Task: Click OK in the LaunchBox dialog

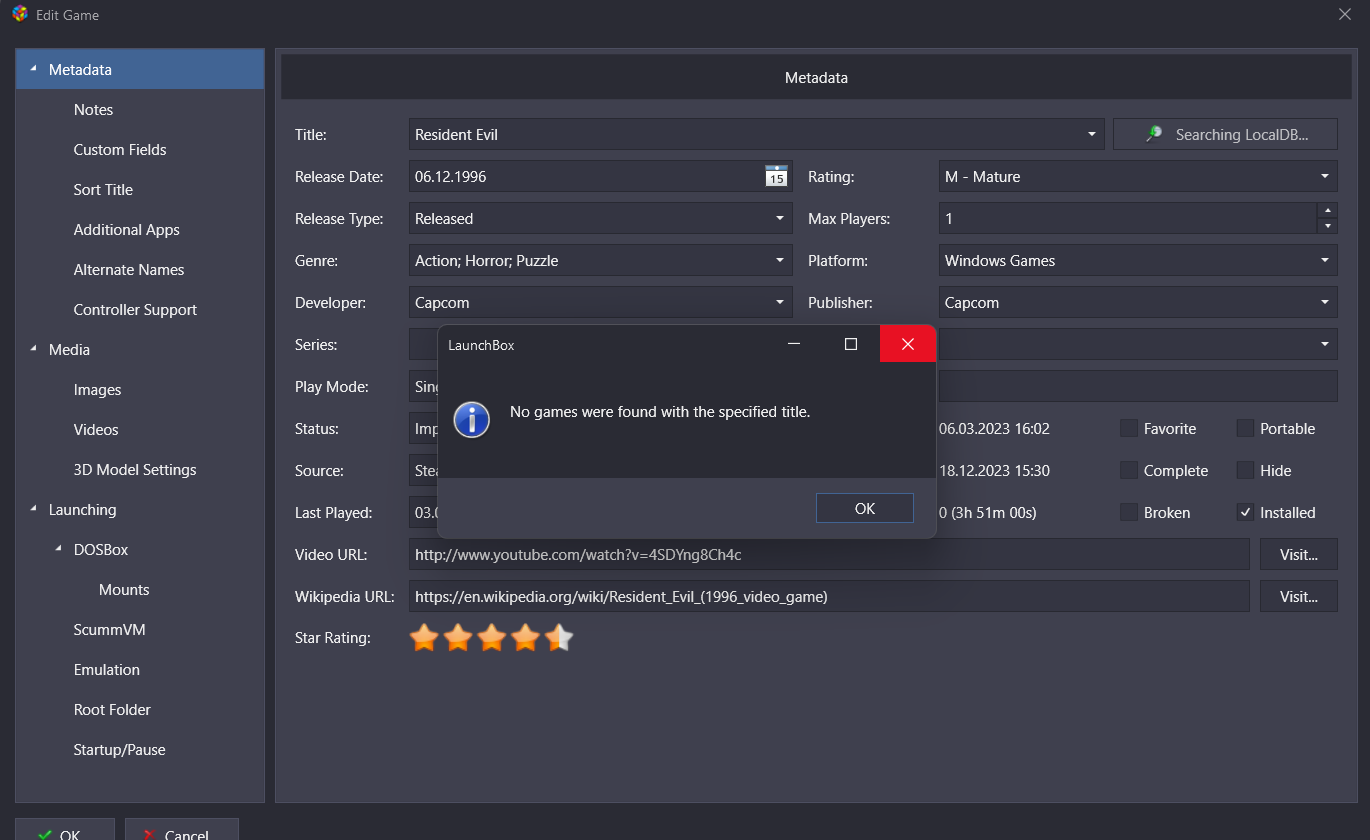Action: (865, 508)
